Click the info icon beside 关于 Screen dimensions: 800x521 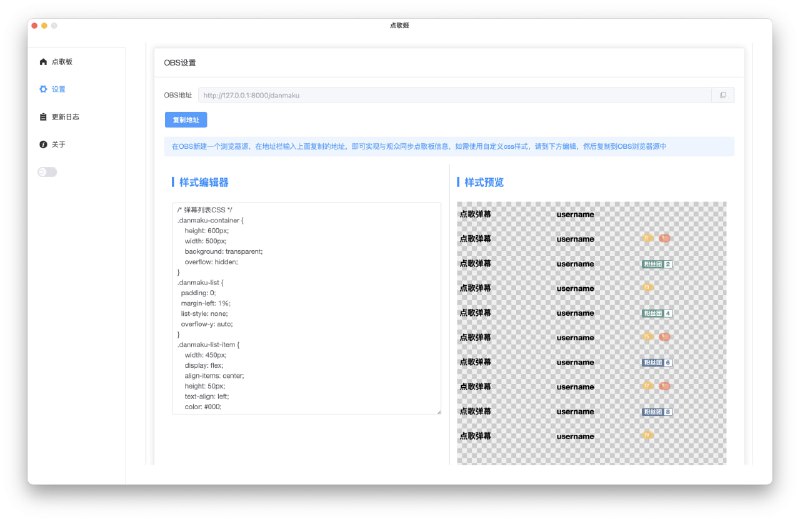coord(43,145)
